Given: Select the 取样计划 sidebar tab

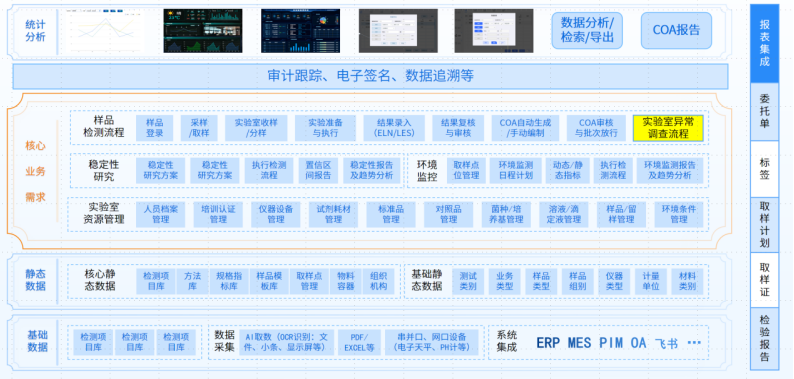Looking at the screenshot, I should [x=764, y=225].
